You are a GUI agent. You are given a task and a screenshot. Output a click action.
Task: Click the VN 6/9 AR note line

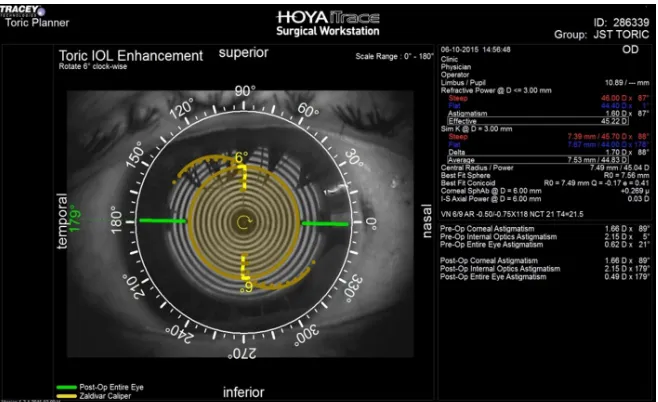[x=512, y=214]
